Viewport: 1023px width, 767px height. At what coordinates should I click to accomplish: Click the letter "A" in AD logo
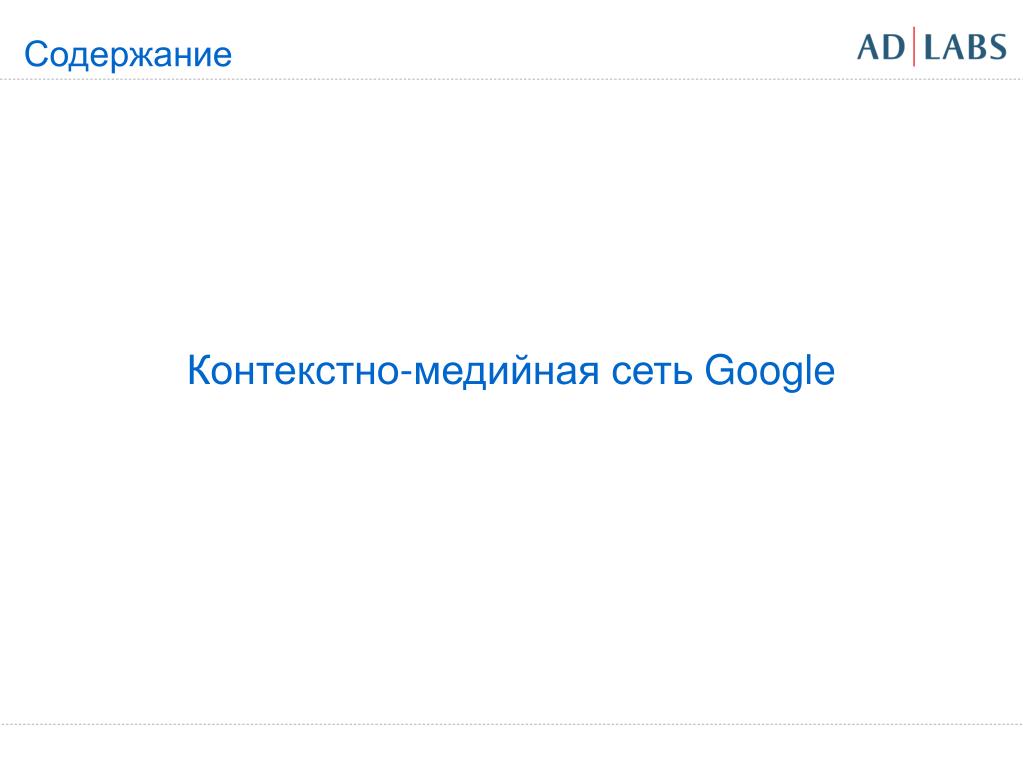(868, 48)
